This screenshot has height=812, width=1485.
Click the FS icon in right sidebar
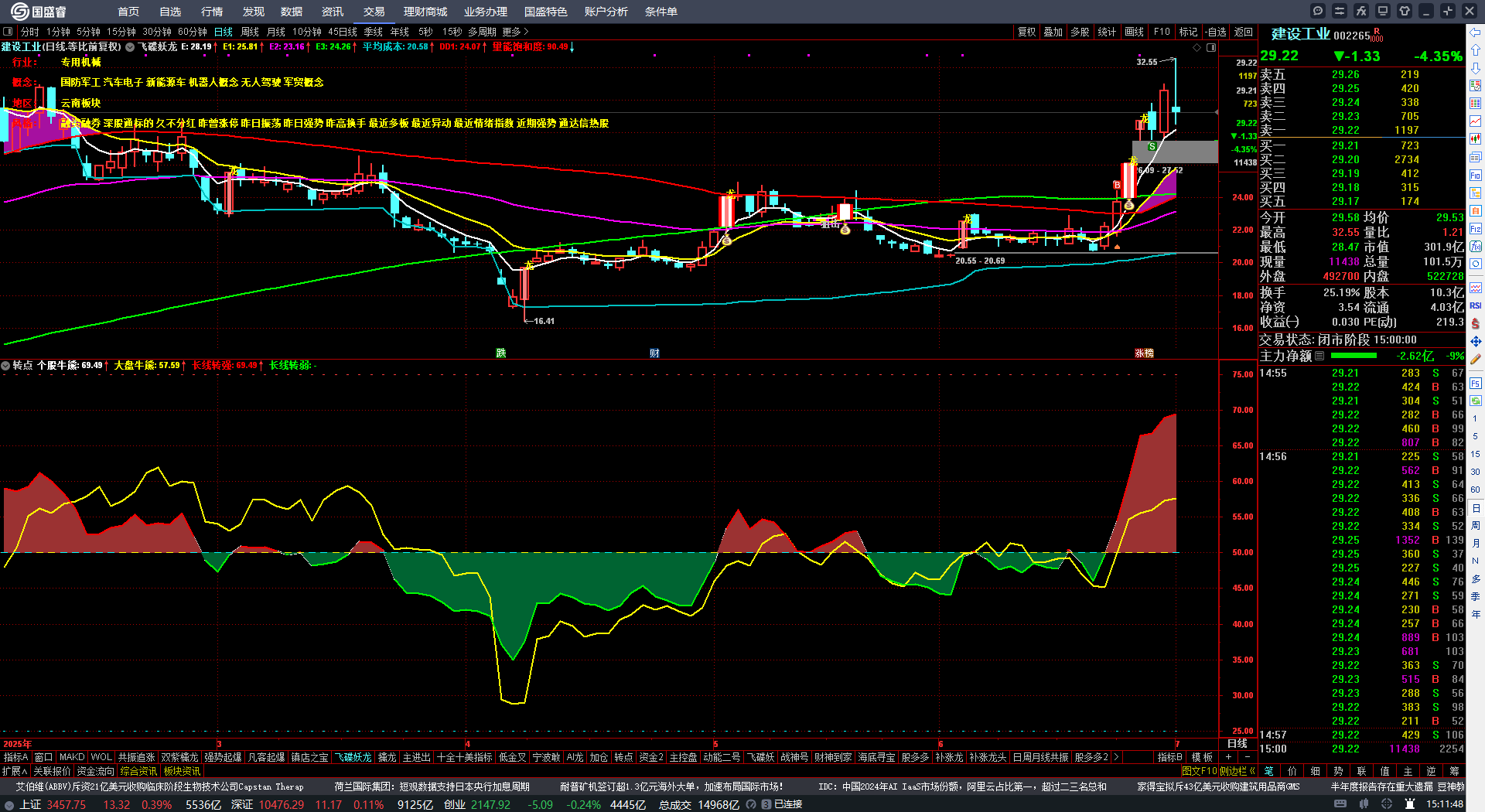click(x=1476, y=383)
